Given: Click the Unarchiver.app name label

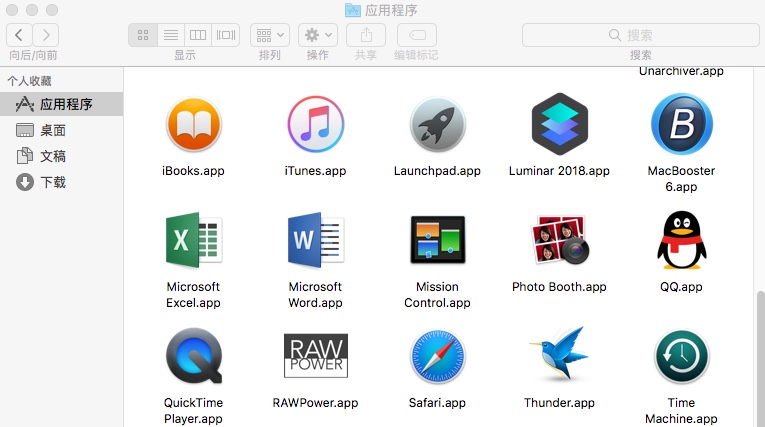Looking at the screenshot, I should 681,71.
